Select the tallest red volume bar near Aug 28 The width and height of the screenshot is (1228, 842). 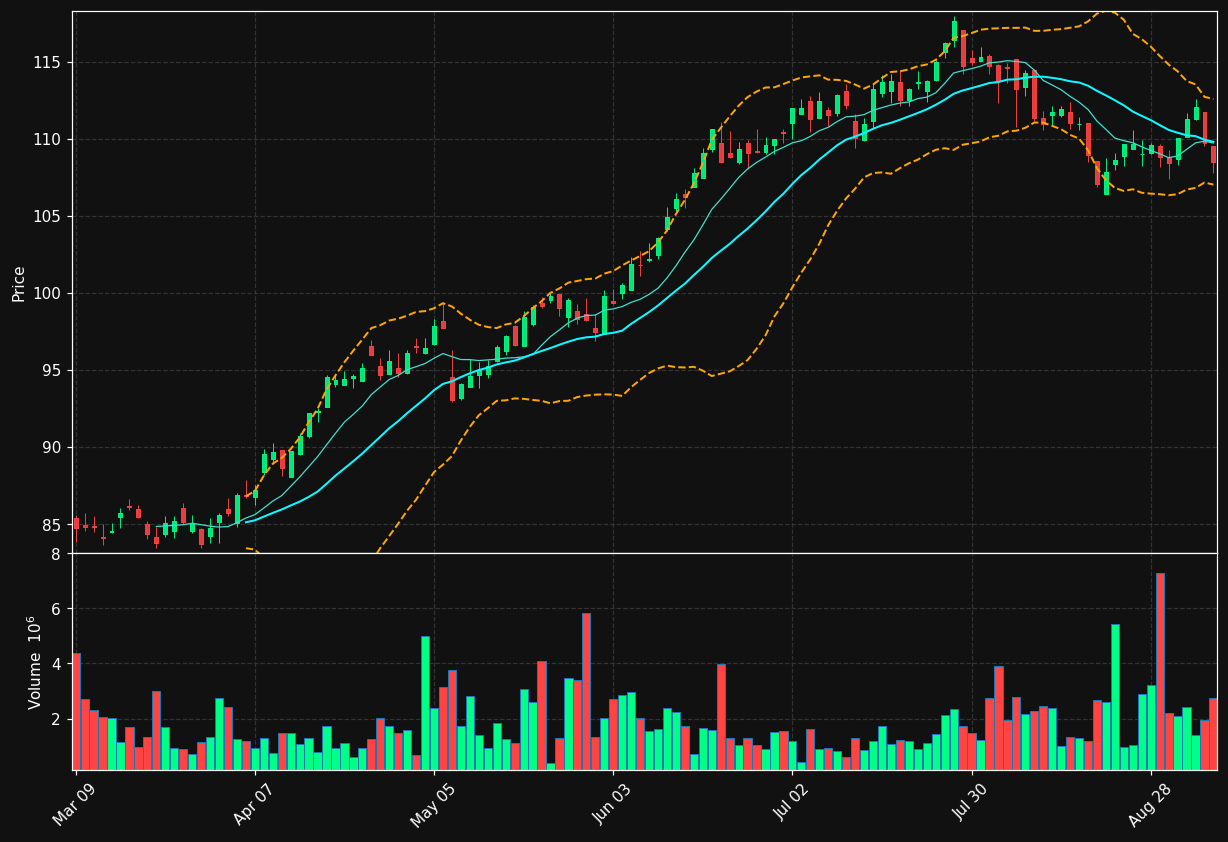pos(1160,671)
